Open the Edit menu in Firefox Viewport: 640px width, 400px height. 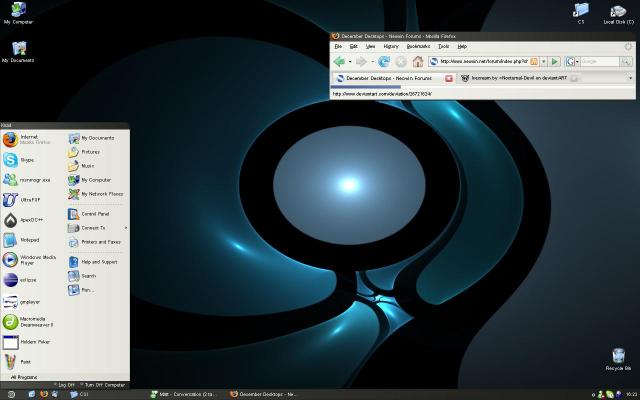tap(353, 47)
